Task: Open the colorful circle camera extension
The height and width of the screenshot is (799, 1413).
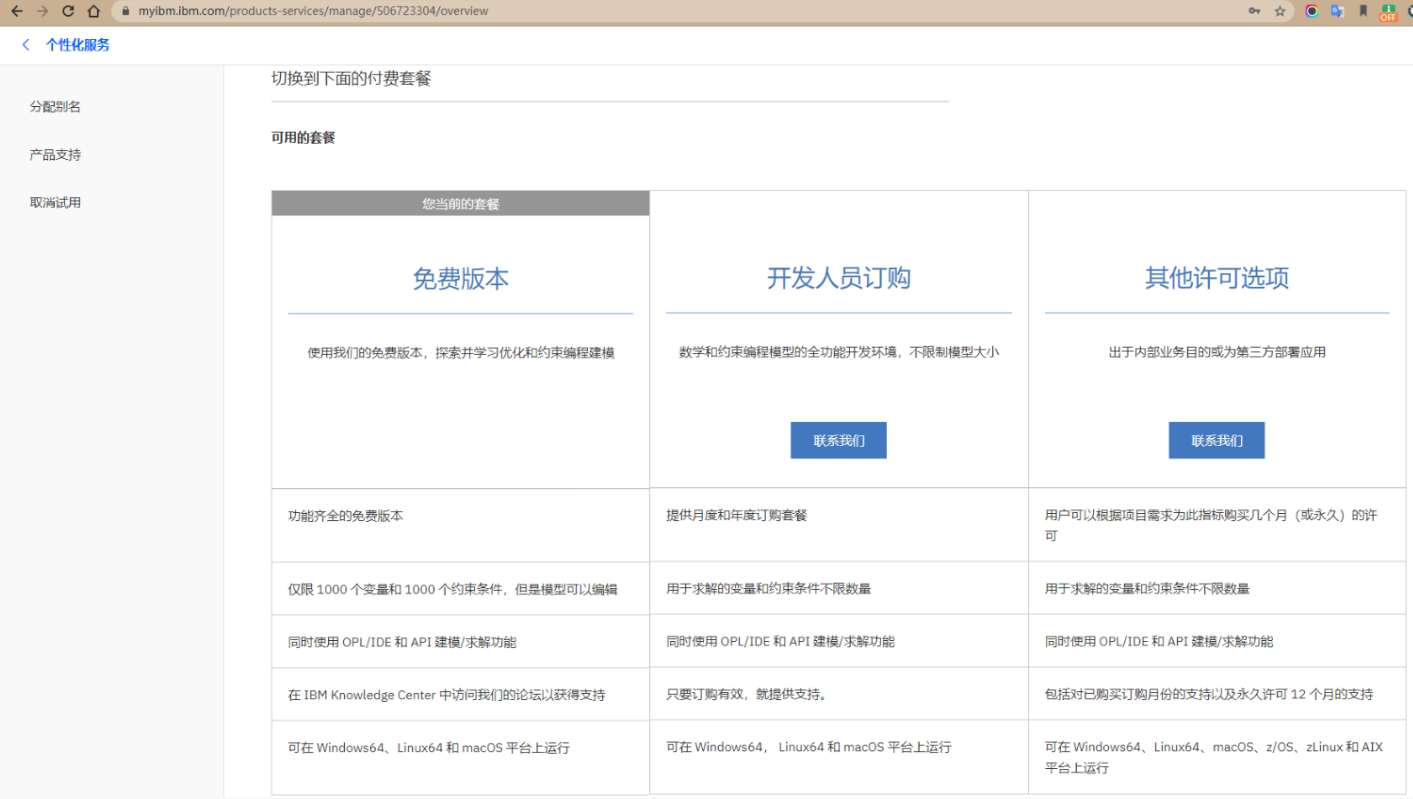Action: click(x=1312, y=11)
